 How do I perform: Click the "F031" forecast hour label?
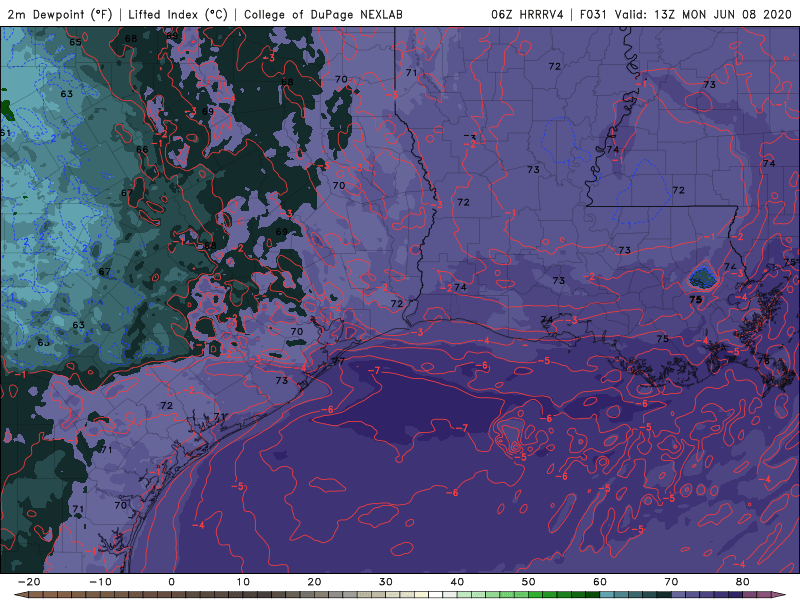coord(593,14)
